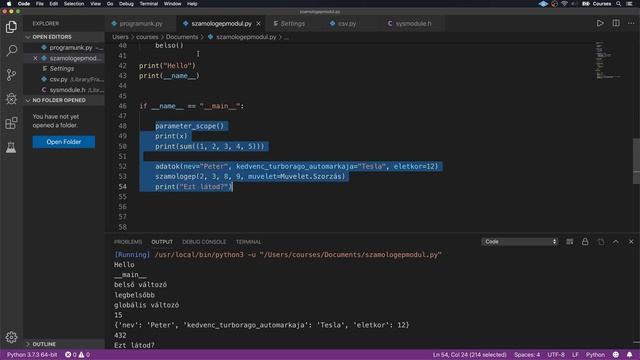Click the errors and warnings status indicator
Image resolution: width=640 pixels, height=360 pixels.
click(78, 355)
